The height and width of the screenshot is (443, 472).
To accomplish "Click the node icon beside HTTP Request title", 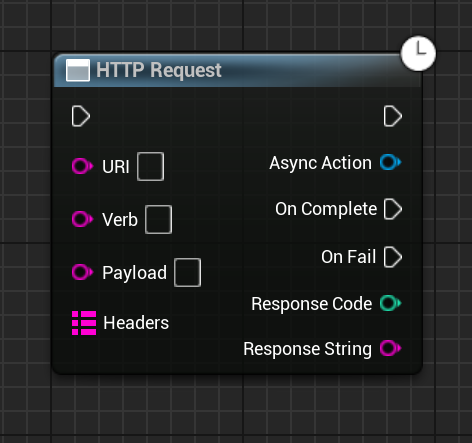I will [78, 70].
